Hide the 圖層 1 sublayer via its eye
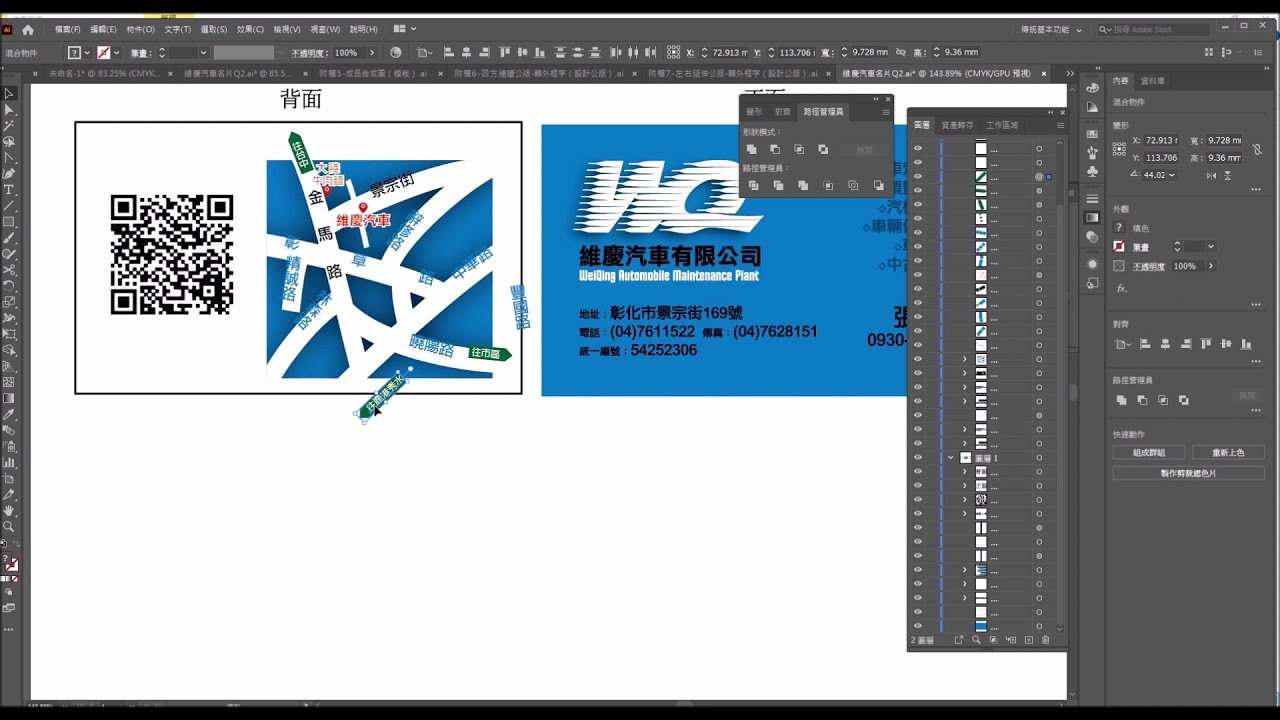This screenshot has width=1280, height=720. point(918,457)
